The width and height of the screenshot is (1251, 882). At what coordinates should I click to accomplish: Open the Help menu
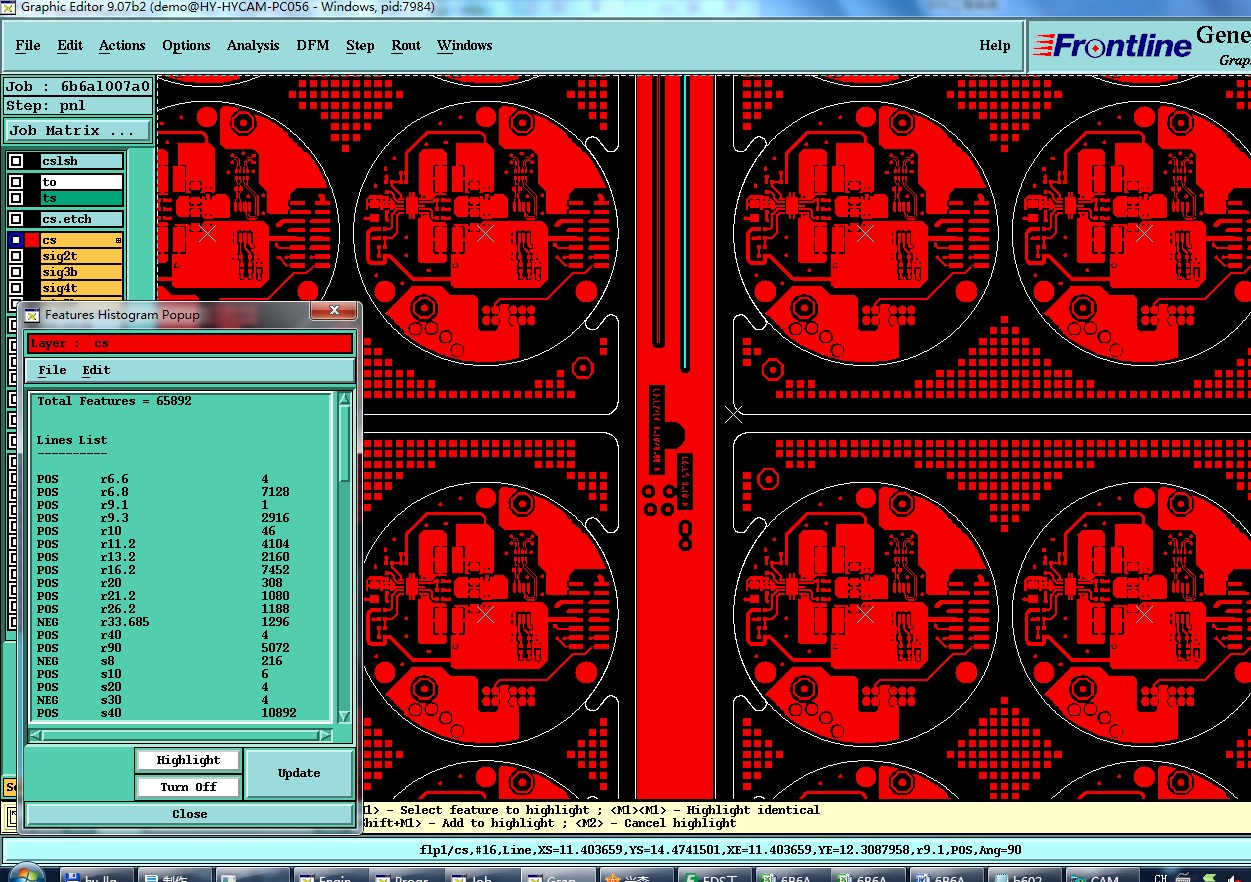pos(994,45)
